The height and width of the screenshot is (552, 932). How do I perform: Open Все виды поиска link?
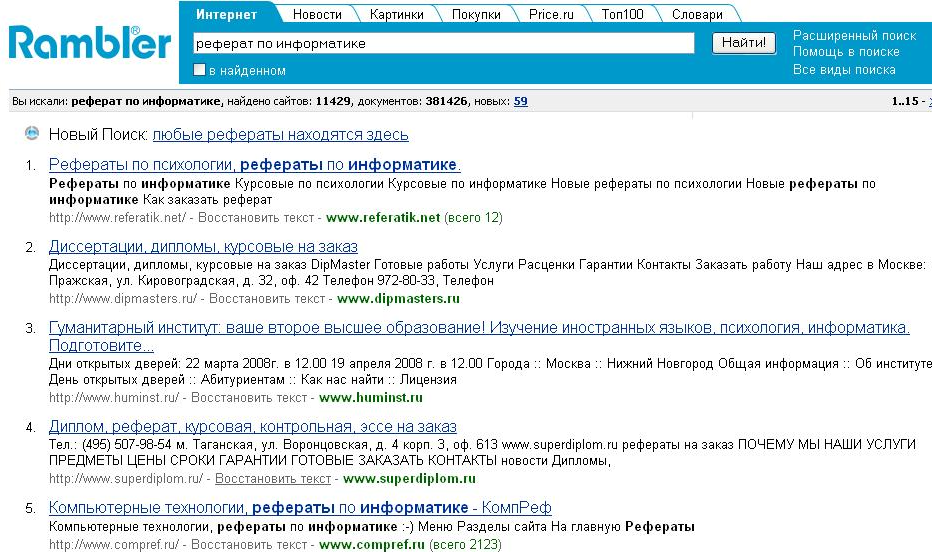[844, 70]
